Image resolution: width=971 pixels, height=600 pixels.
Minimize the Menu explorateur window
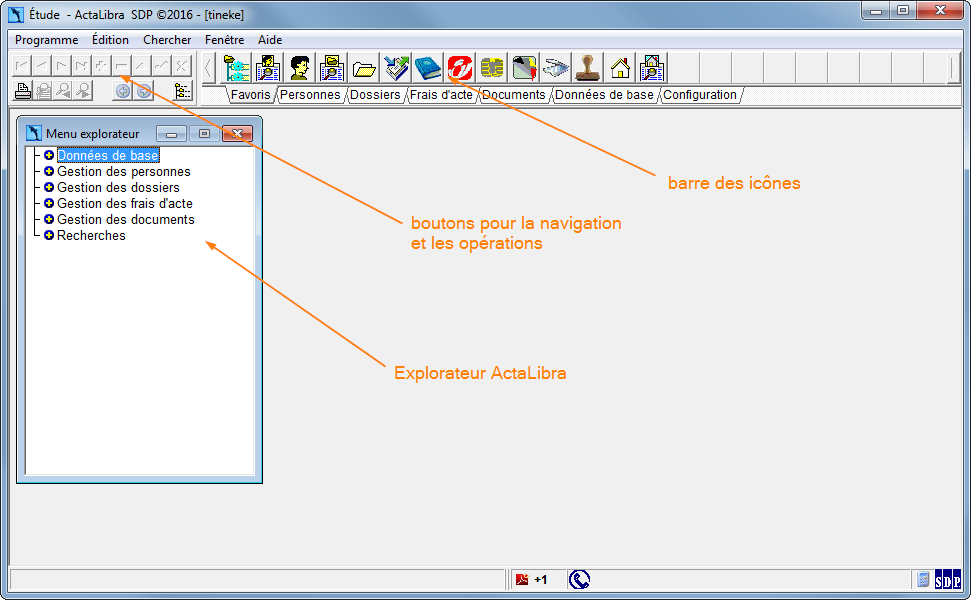tap(172, 134)
